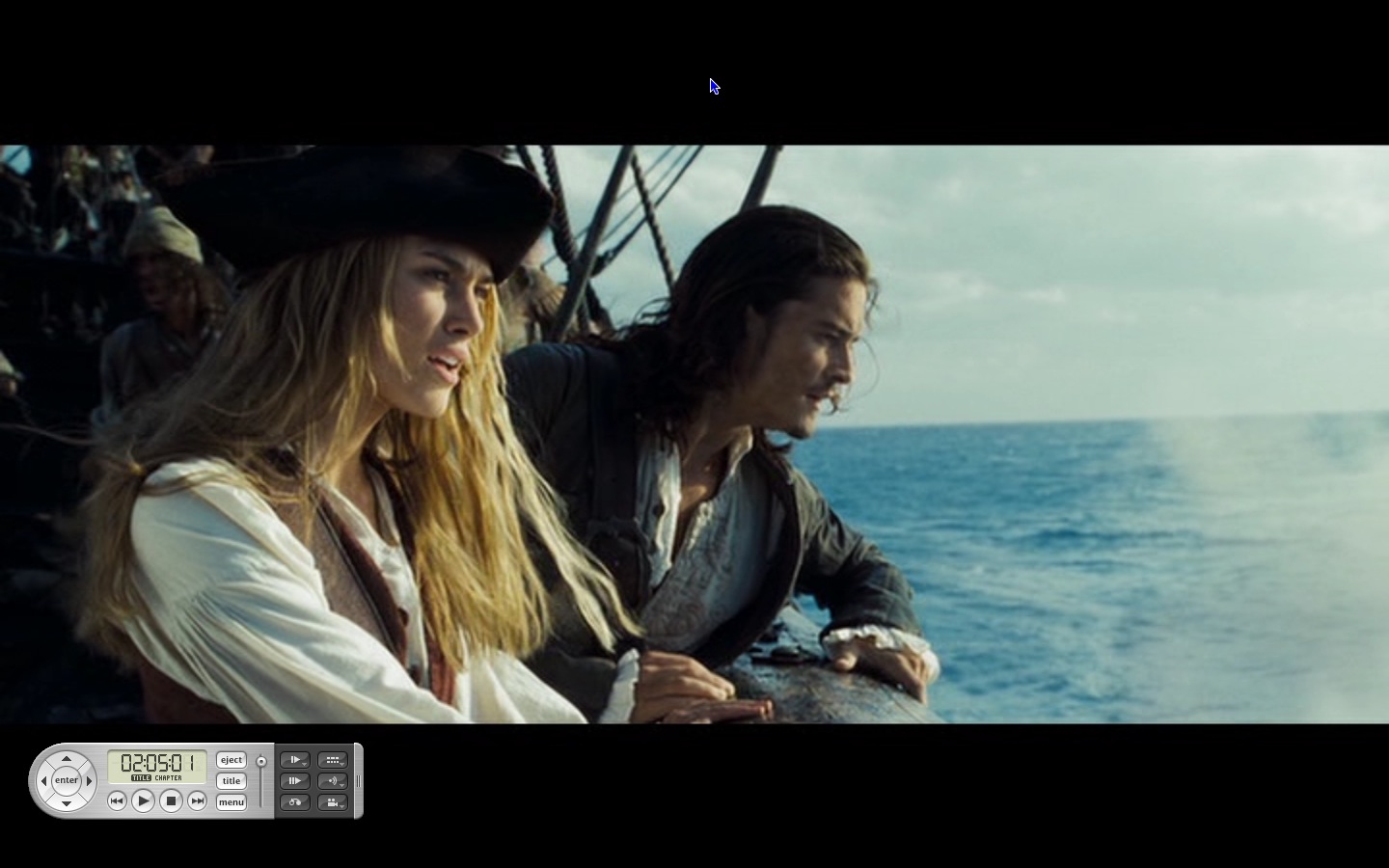Open the DVD menu
This screenshot has width=1389, height=868.
(231, 801)
